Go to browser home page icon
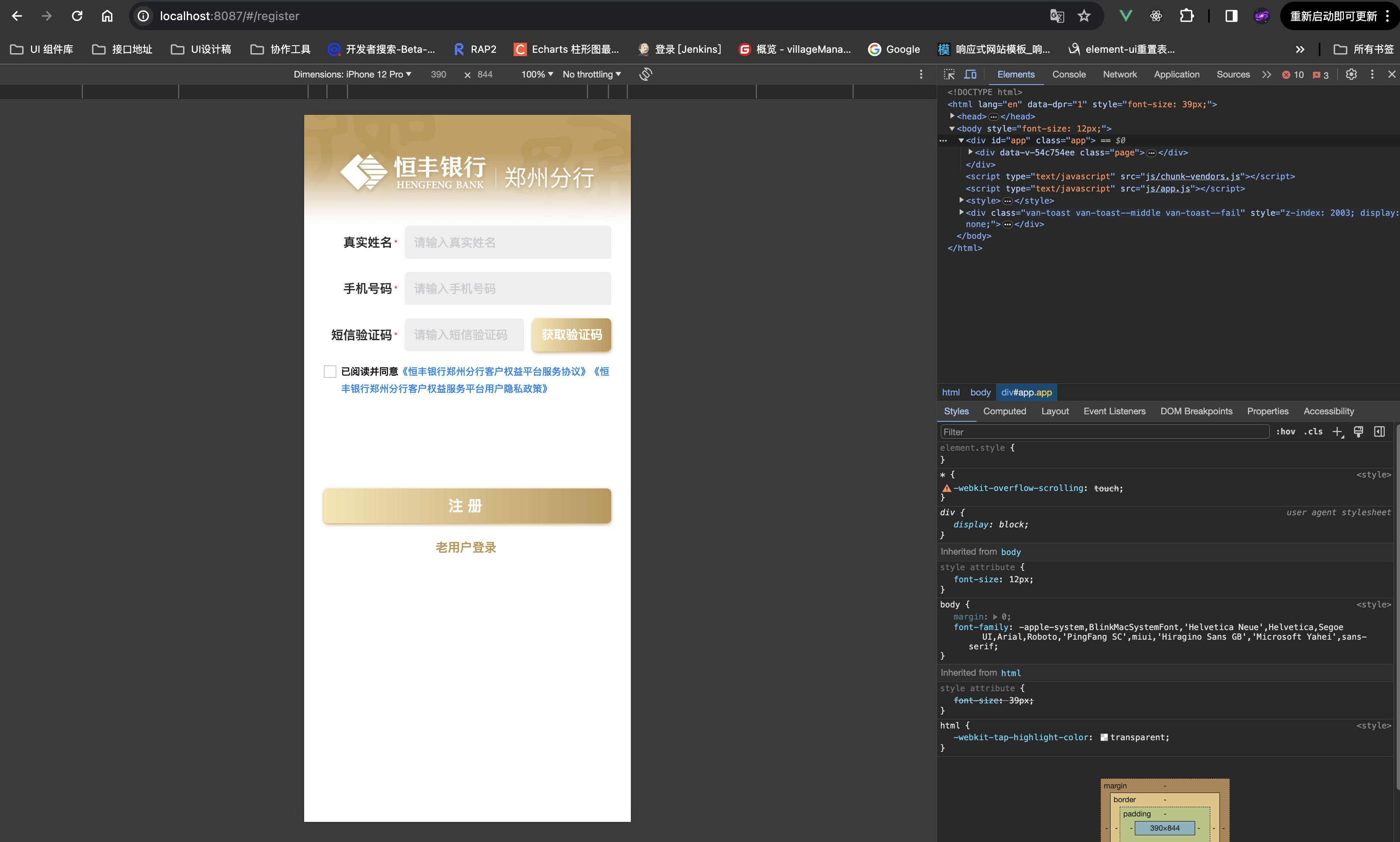This screenshot has height=842, width=1400. (x=107, y=16)
